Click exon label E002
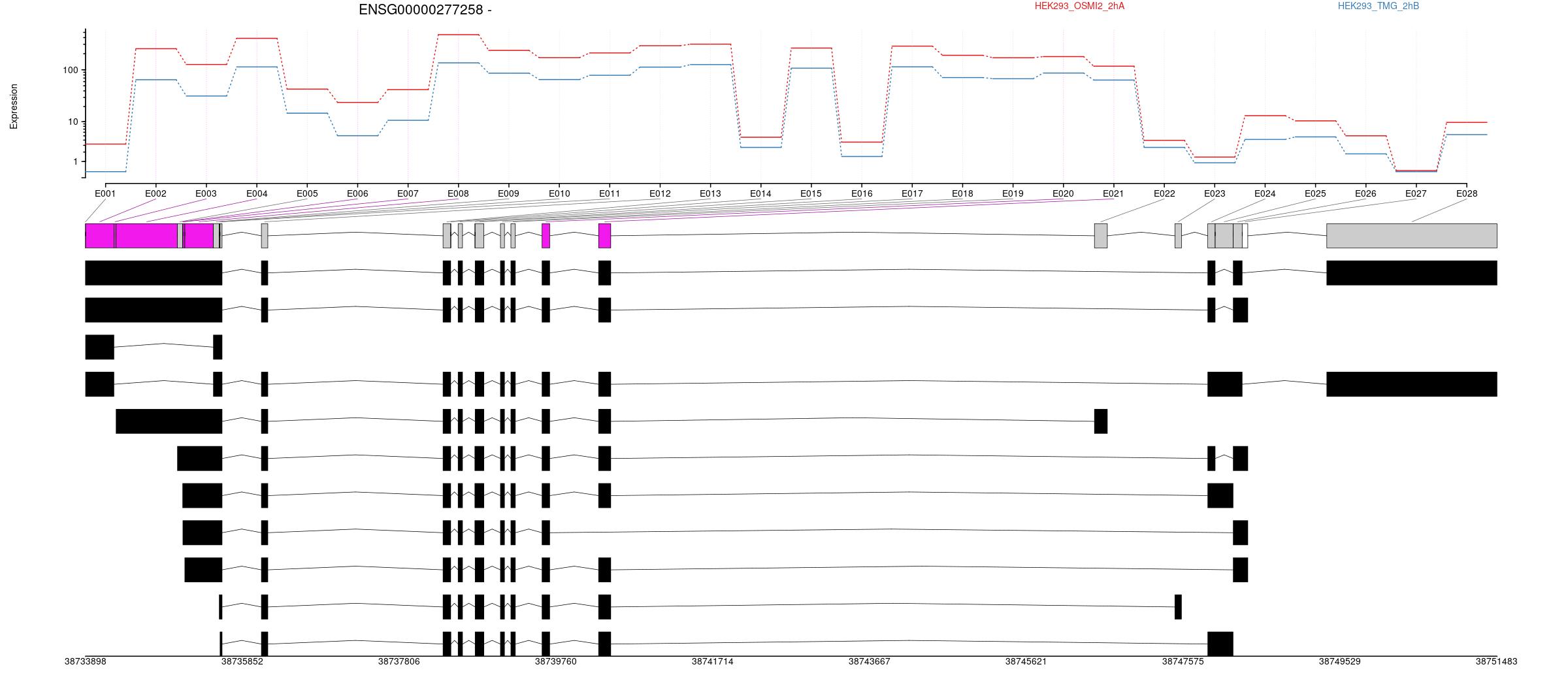 [x=155, y=193]
